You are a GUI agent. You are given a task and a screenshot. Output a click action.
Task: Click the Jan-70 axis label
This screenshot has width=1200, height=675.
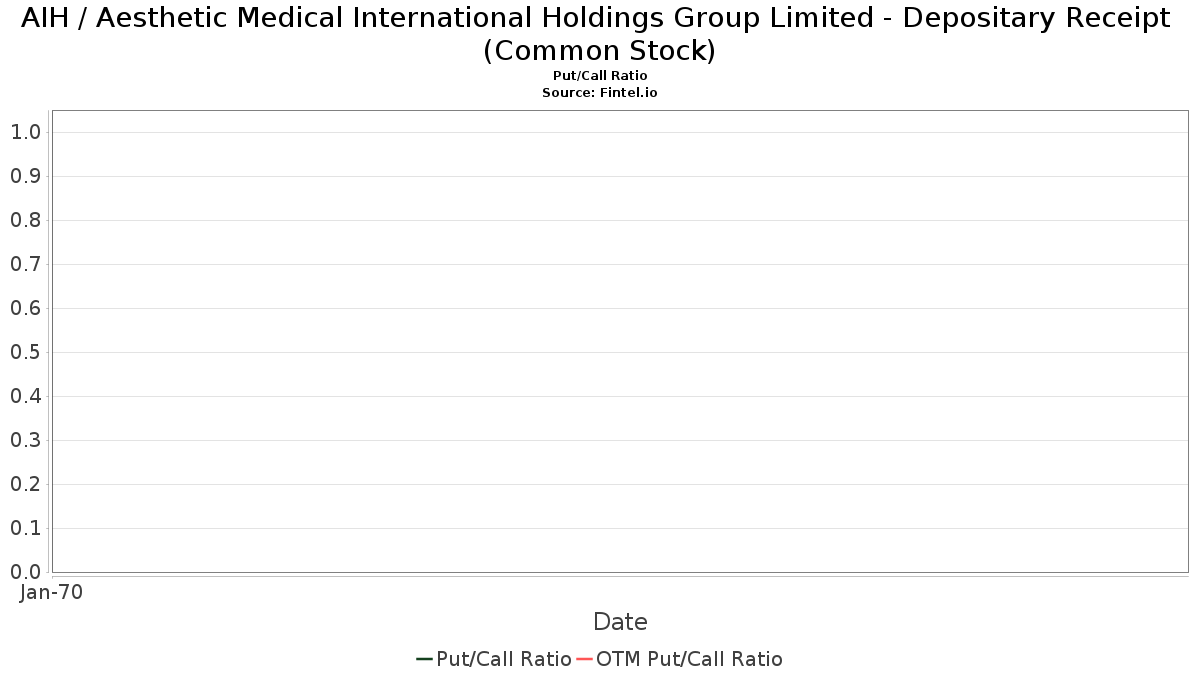click(x=51, y=592)
